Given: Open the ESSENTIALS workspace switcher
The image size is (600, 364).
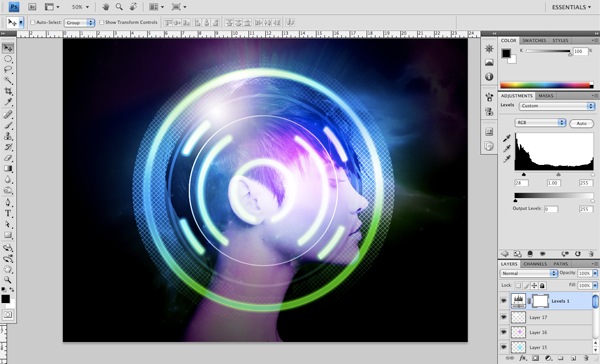Looking at the screenshot, I should click(x=571, y=7).
